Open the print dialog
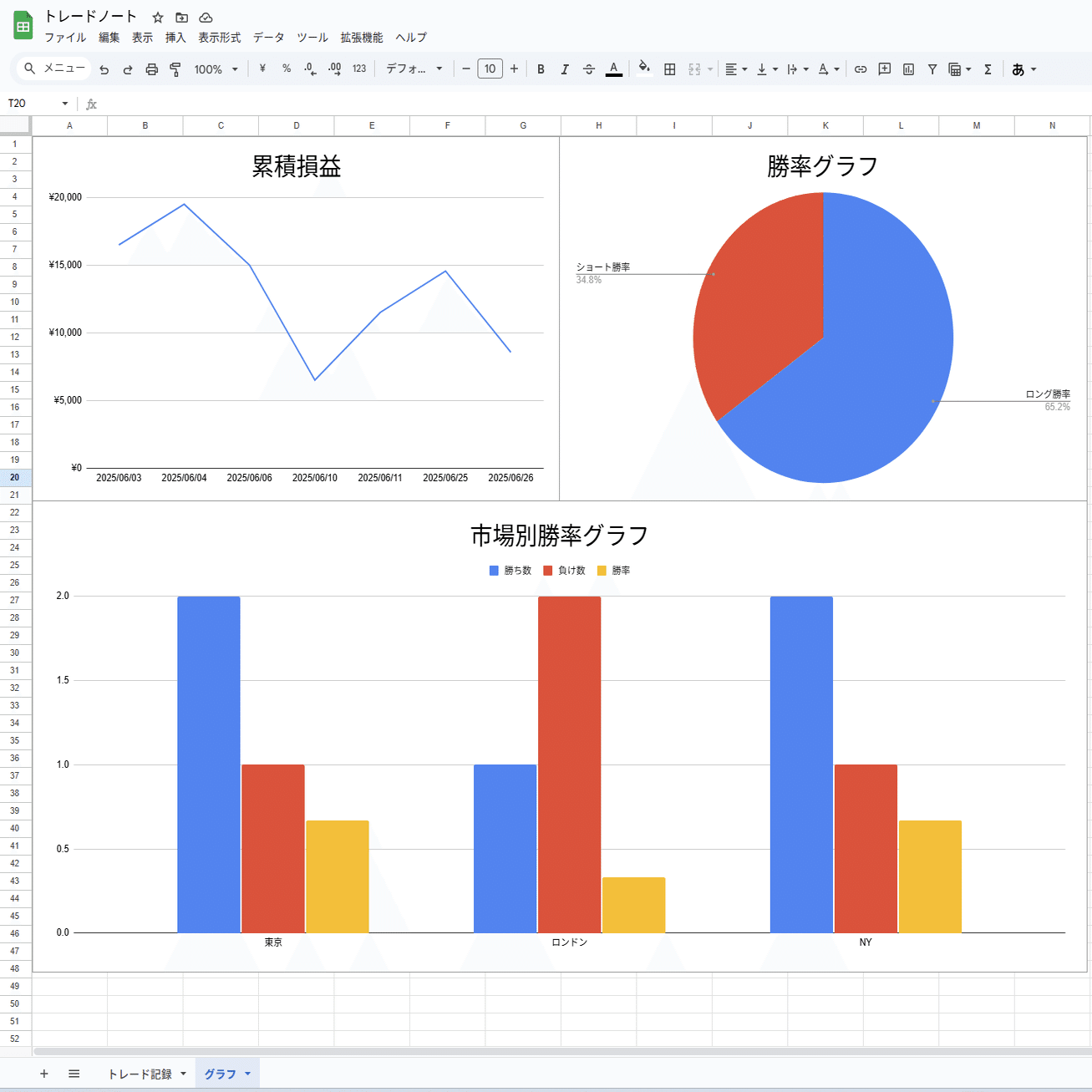The height and width of the screenshot is (1092, 1092). click(151, 69)
